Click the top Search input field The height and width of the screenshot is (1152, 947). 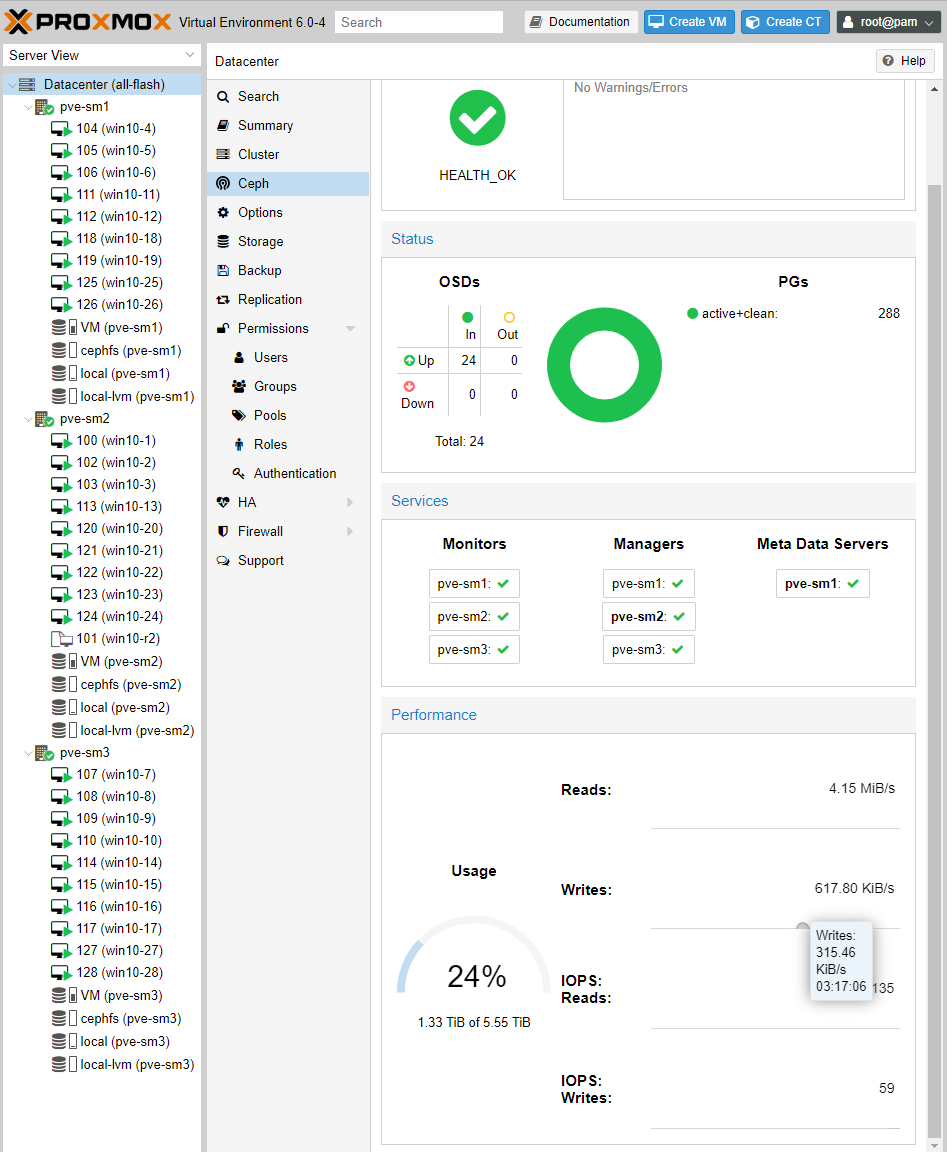coord(419,22)
